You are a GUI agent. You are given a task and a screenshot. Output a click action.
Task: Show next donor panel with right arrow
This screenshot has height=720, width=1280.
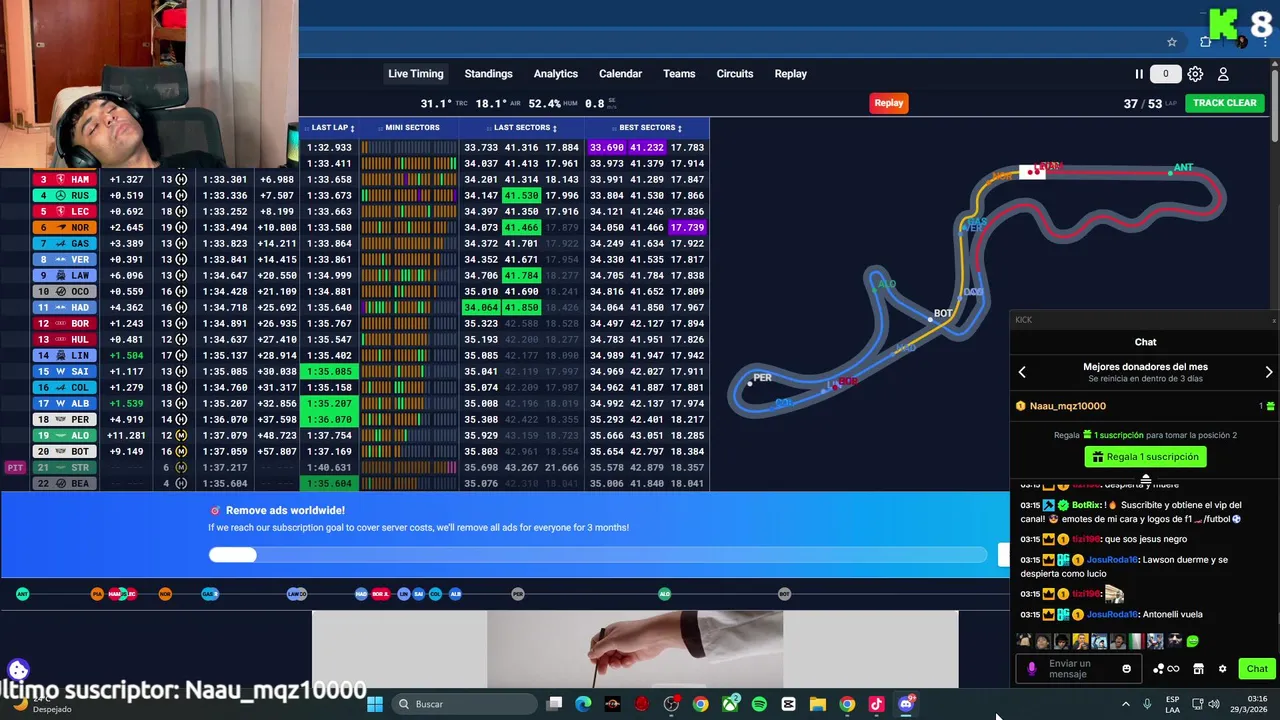pyautogui.click(x=1269, y=372)
